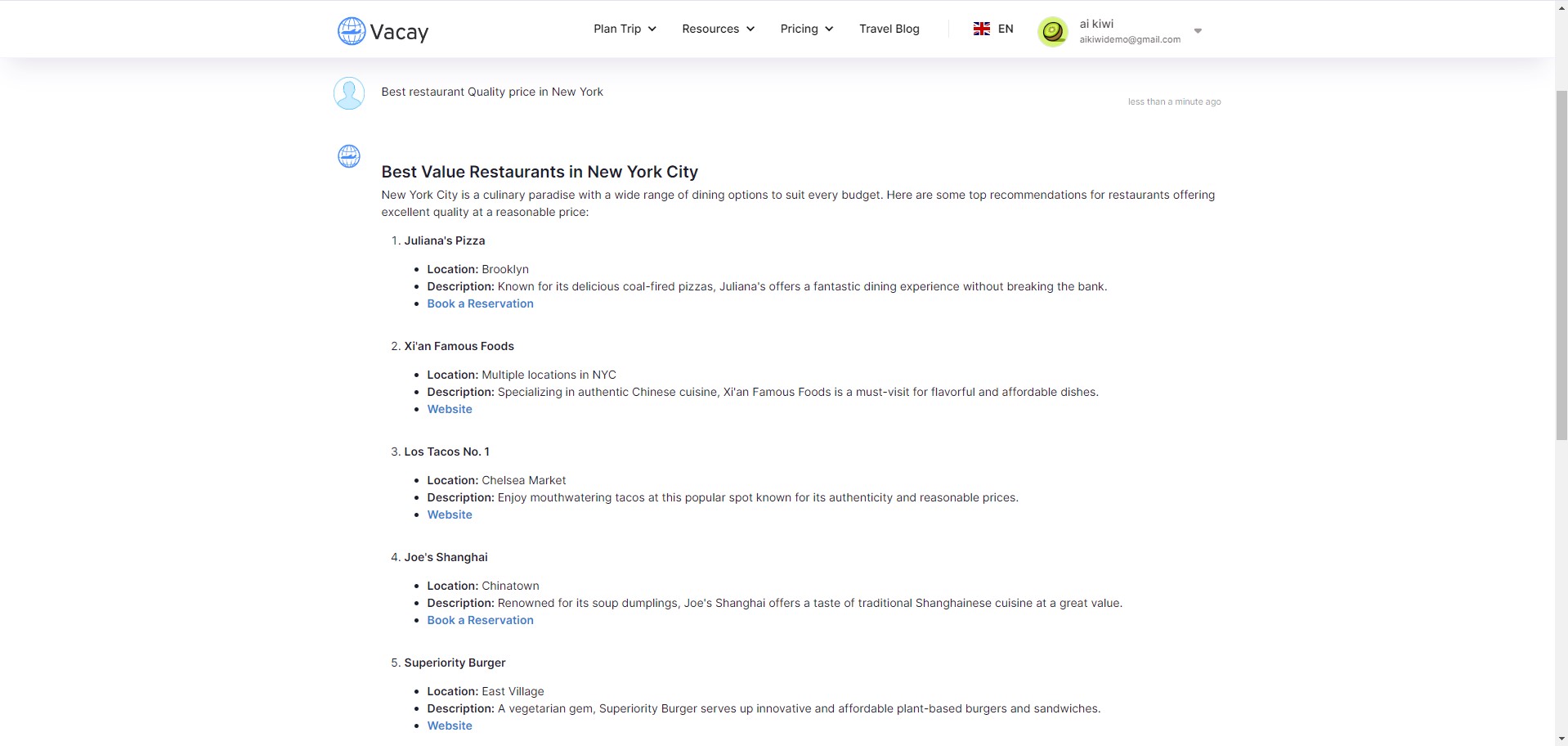Click the Vacay brand name
Screen dimensions: 1568x746
[x=399, y=32]
